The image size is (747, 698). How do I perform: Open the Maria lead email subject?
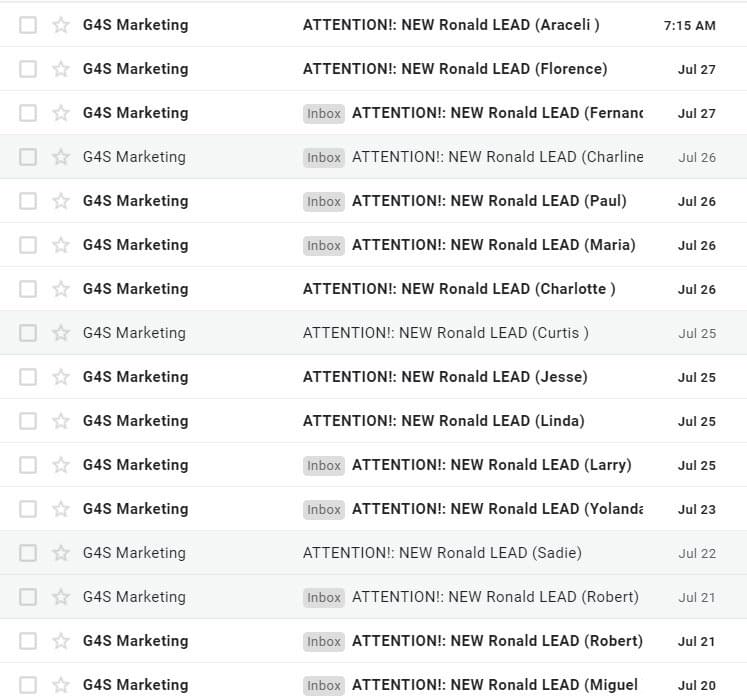coord(494,245)
